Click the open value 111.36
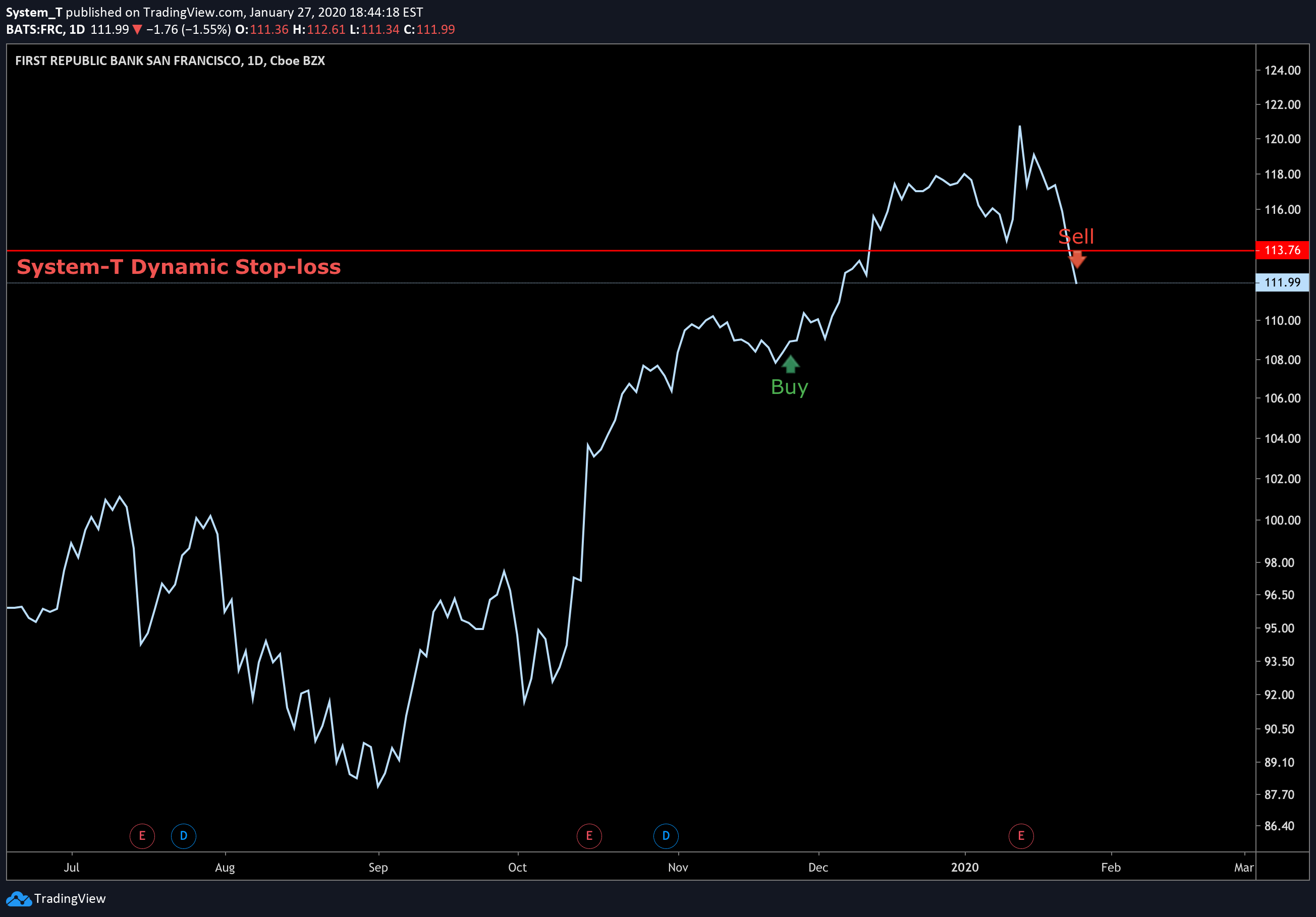This screenshot has height=917, width=1316. pos(269,30)
